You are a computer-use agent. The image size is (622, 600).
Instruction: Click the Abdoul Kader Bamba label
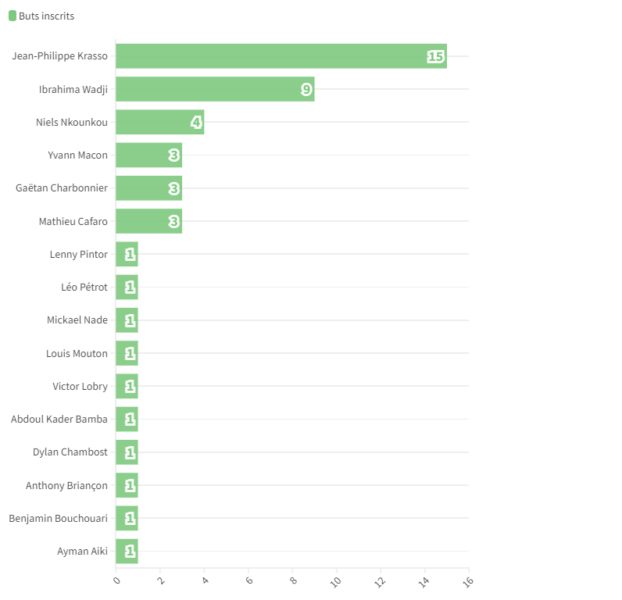point(59,419)
